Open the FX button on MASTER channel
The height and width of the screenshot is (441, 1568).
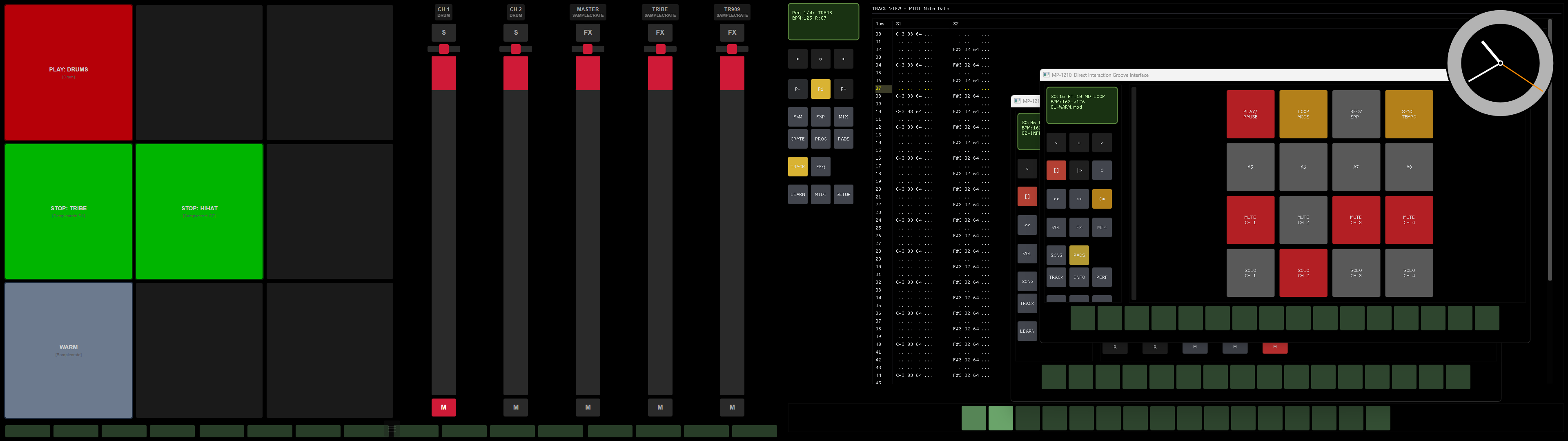tap(588, 32)
